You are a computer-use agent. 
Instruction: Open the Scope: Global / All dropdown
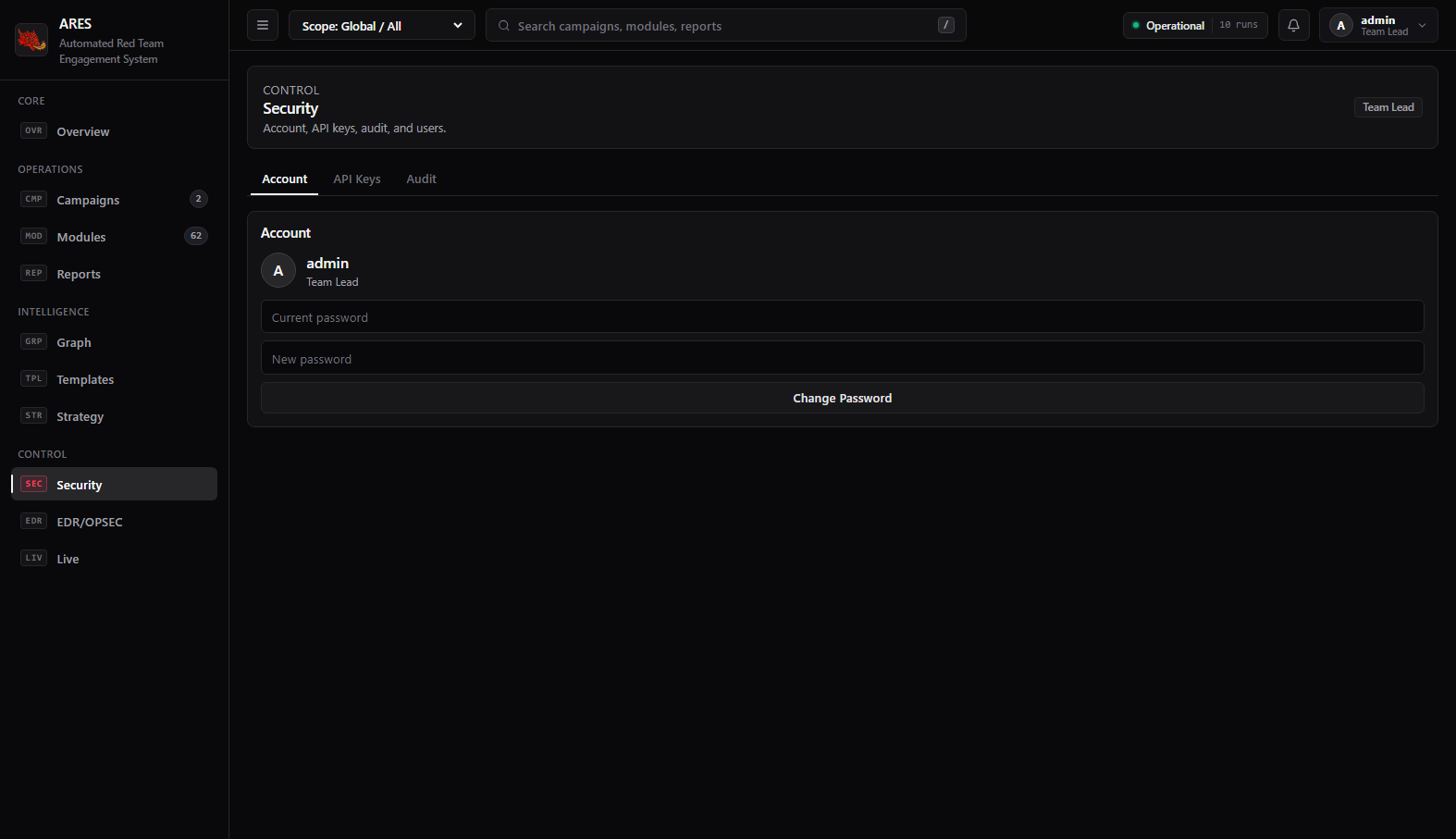pos(382,26)
